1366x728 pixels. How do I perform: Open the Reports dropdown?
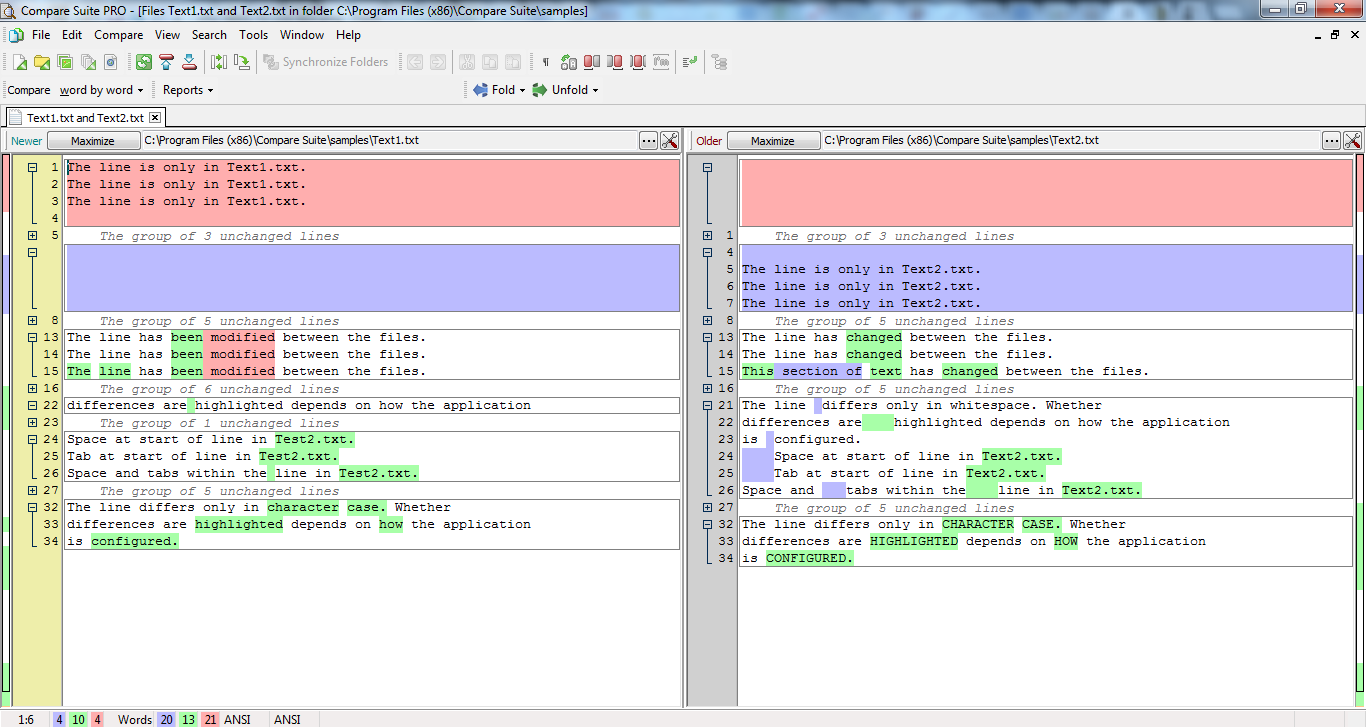coord(188,90)
